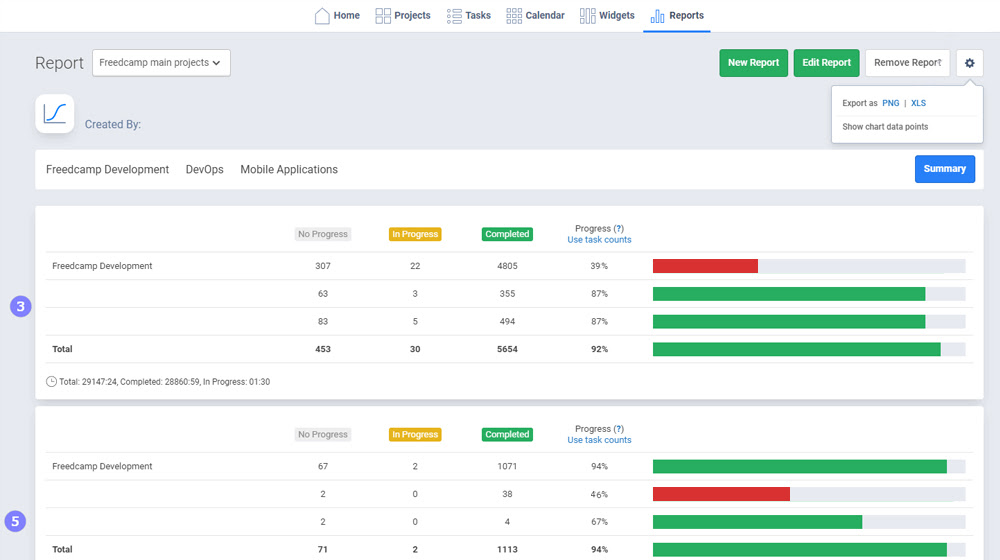
Task: Click the Remove Report button
Action: coord(908,63)
